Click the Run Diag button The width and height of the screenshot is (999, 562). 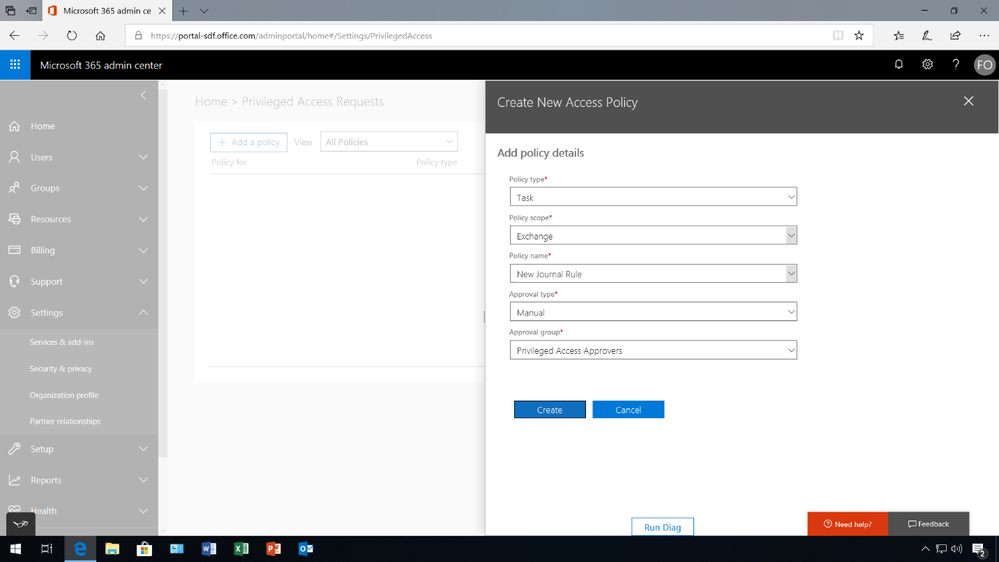(662, 527)
